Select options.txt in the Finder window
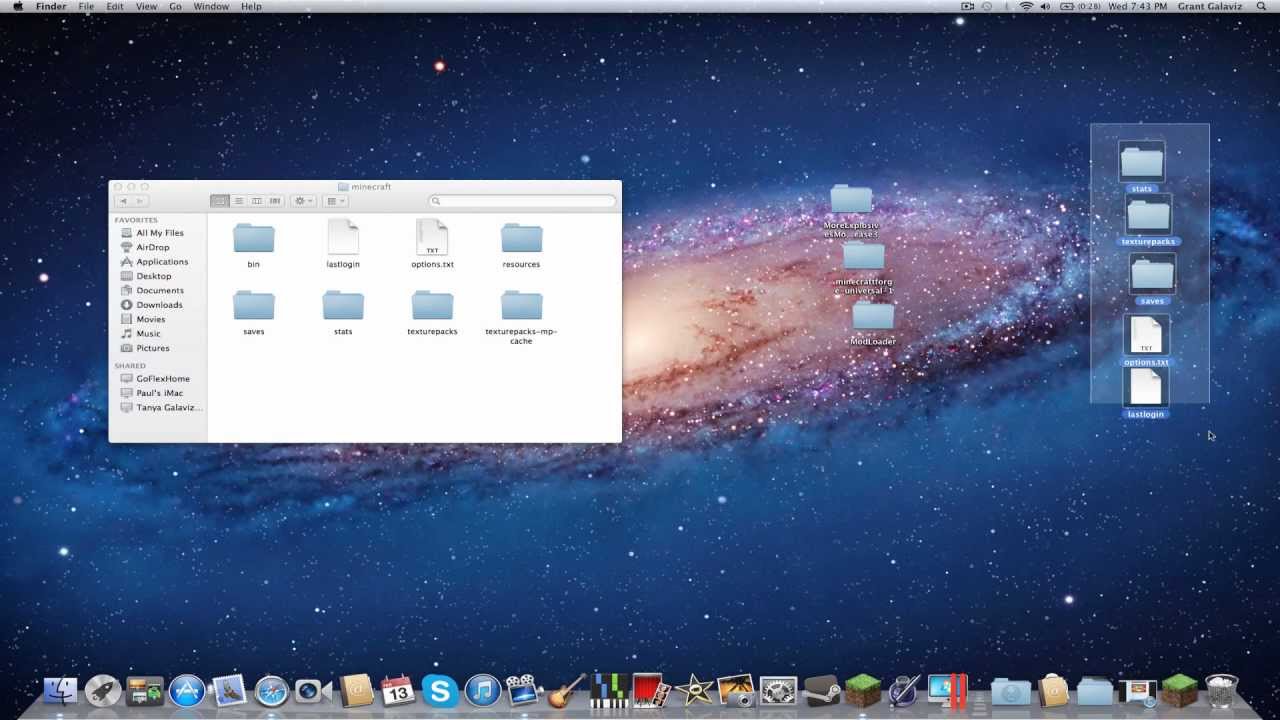Viewport: 1280px width, 720px height. [x=432, y=244]
